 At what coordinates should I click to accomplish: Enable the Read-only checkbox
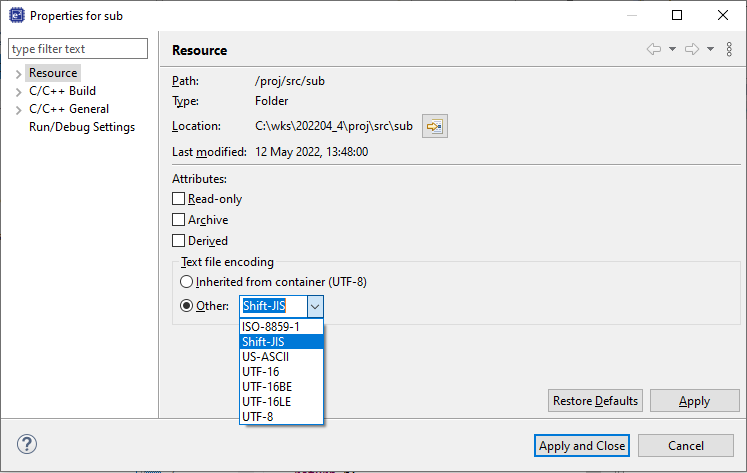point(179,199)
